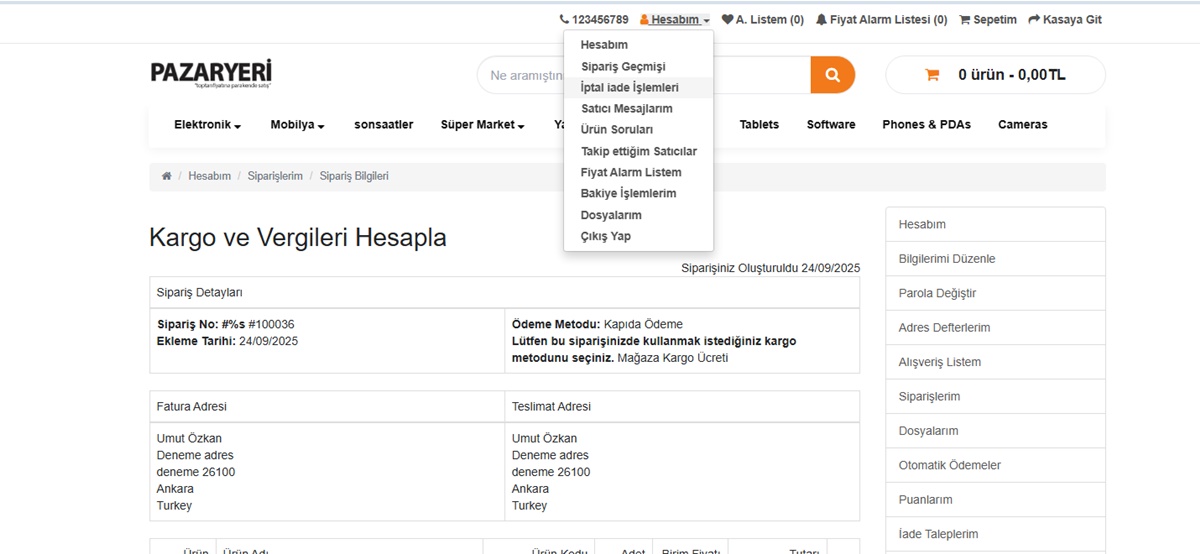Go to checkout via Kasaya Git
Screen dimensions: 1200x554
coord(1064,20)
